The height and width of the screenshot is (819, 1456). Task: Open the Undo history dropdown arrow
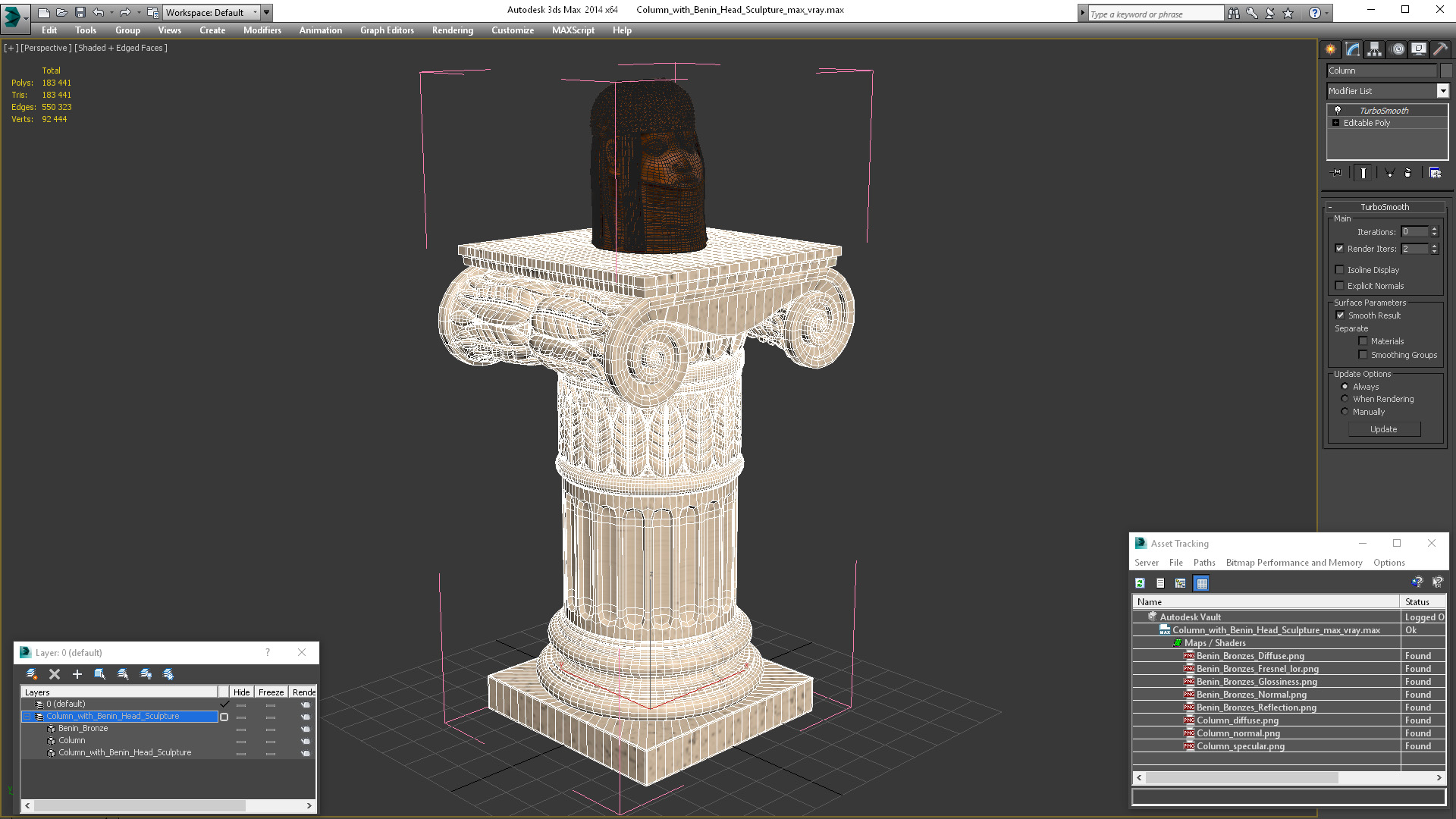coord(111,12)
